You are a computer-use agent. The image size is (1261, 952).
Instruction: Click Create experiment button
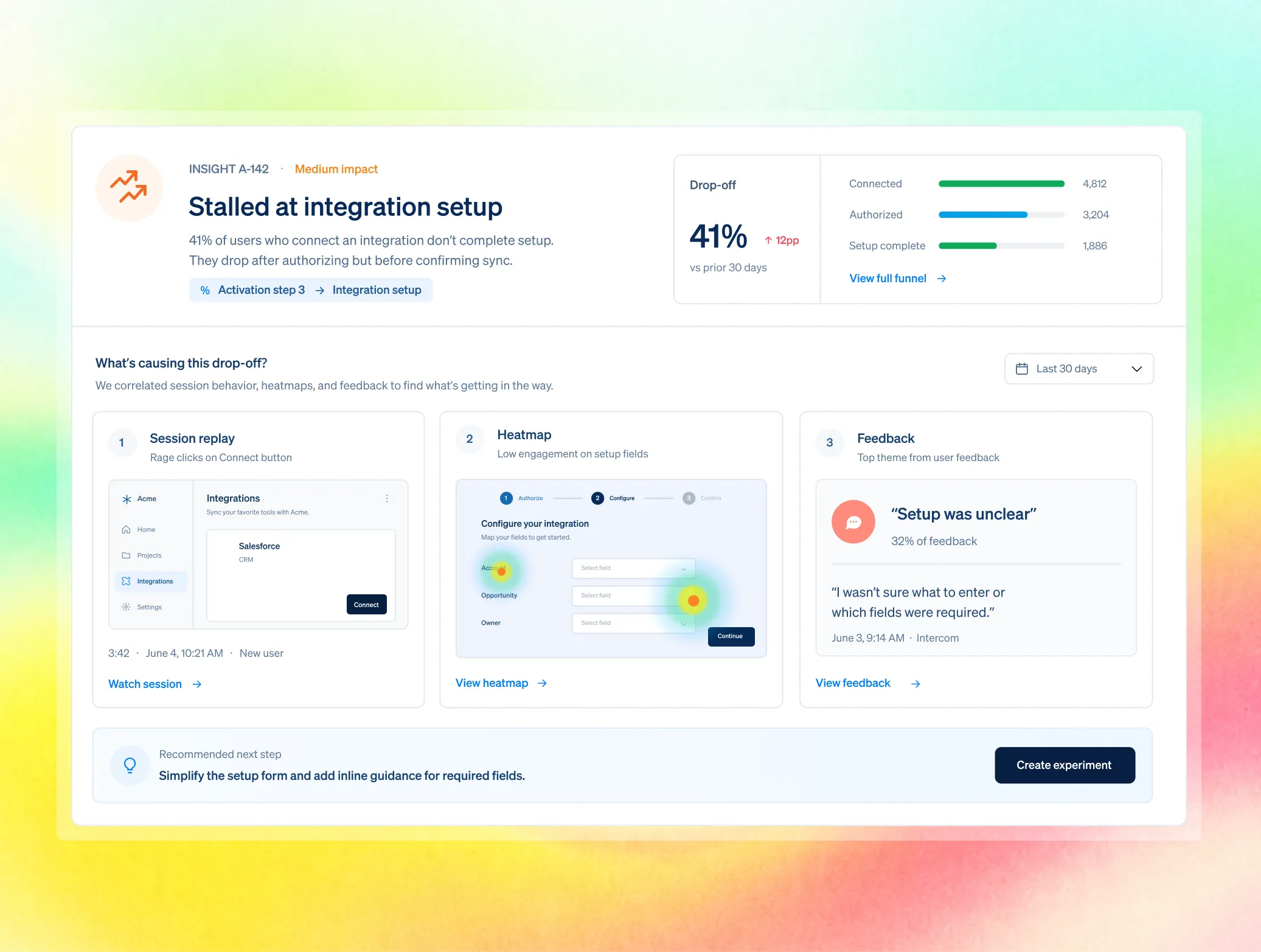click(1065, 765)
